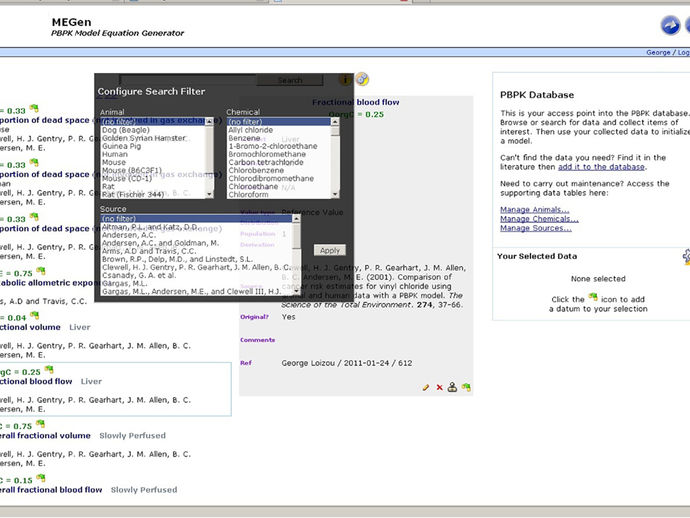Select Carbon tetrachloride in Chemical list
This screenshot has width=690, height=518.
tap(279, 162)
